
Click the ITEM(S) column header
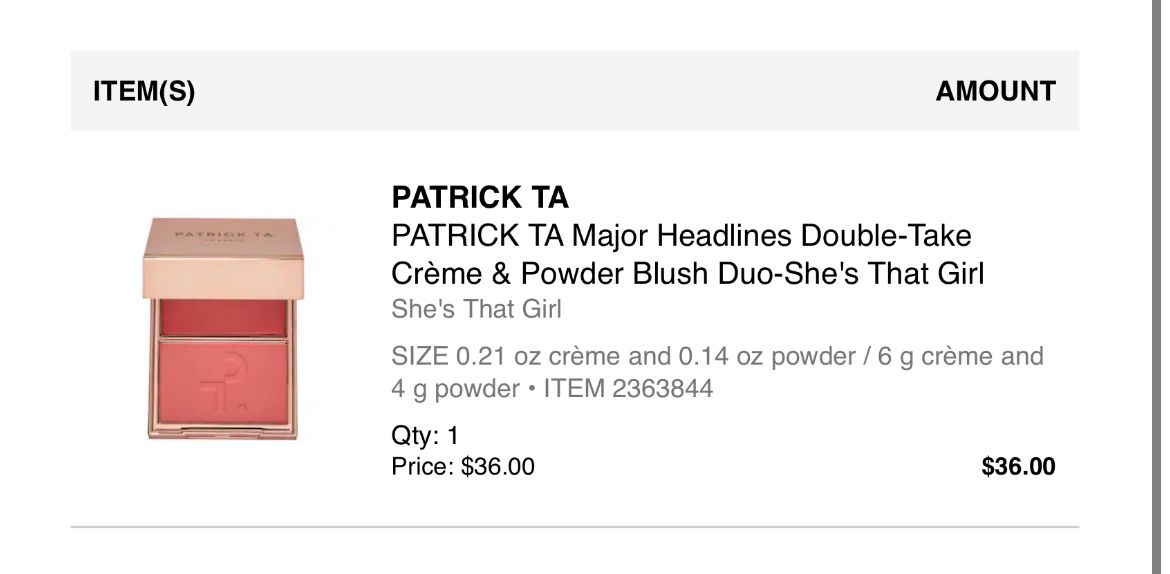click(144, 92)
